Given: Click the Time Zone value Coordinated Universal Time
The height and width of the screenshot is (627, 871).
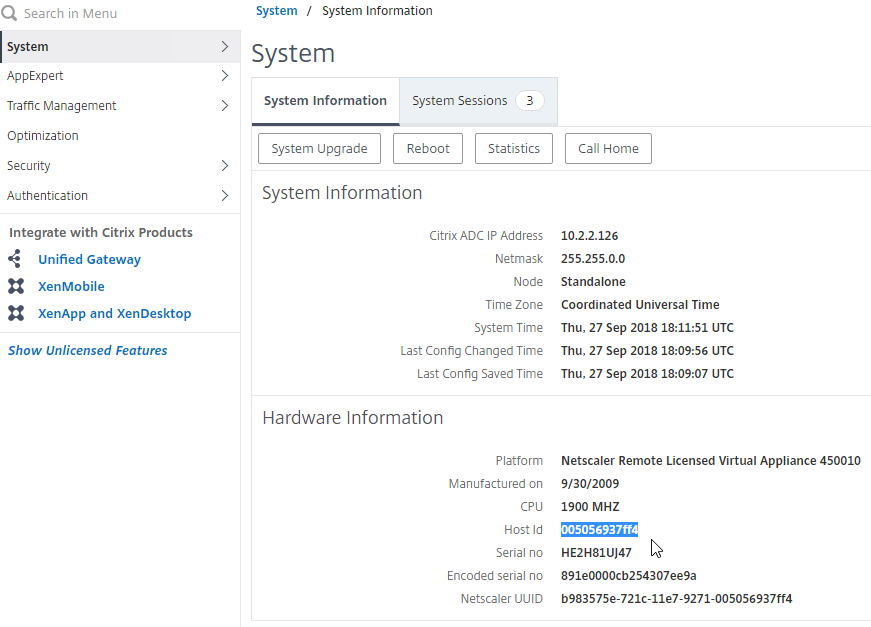Looking at the screenshot, I should point(640,305).
